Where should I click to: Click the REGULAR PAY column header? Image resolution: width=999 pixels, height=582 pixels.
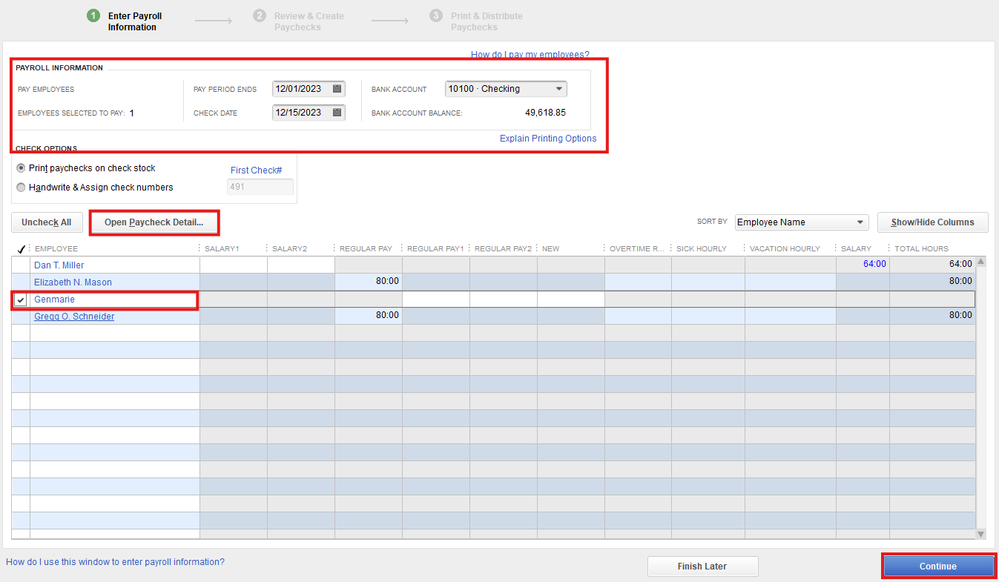point(366,249)
